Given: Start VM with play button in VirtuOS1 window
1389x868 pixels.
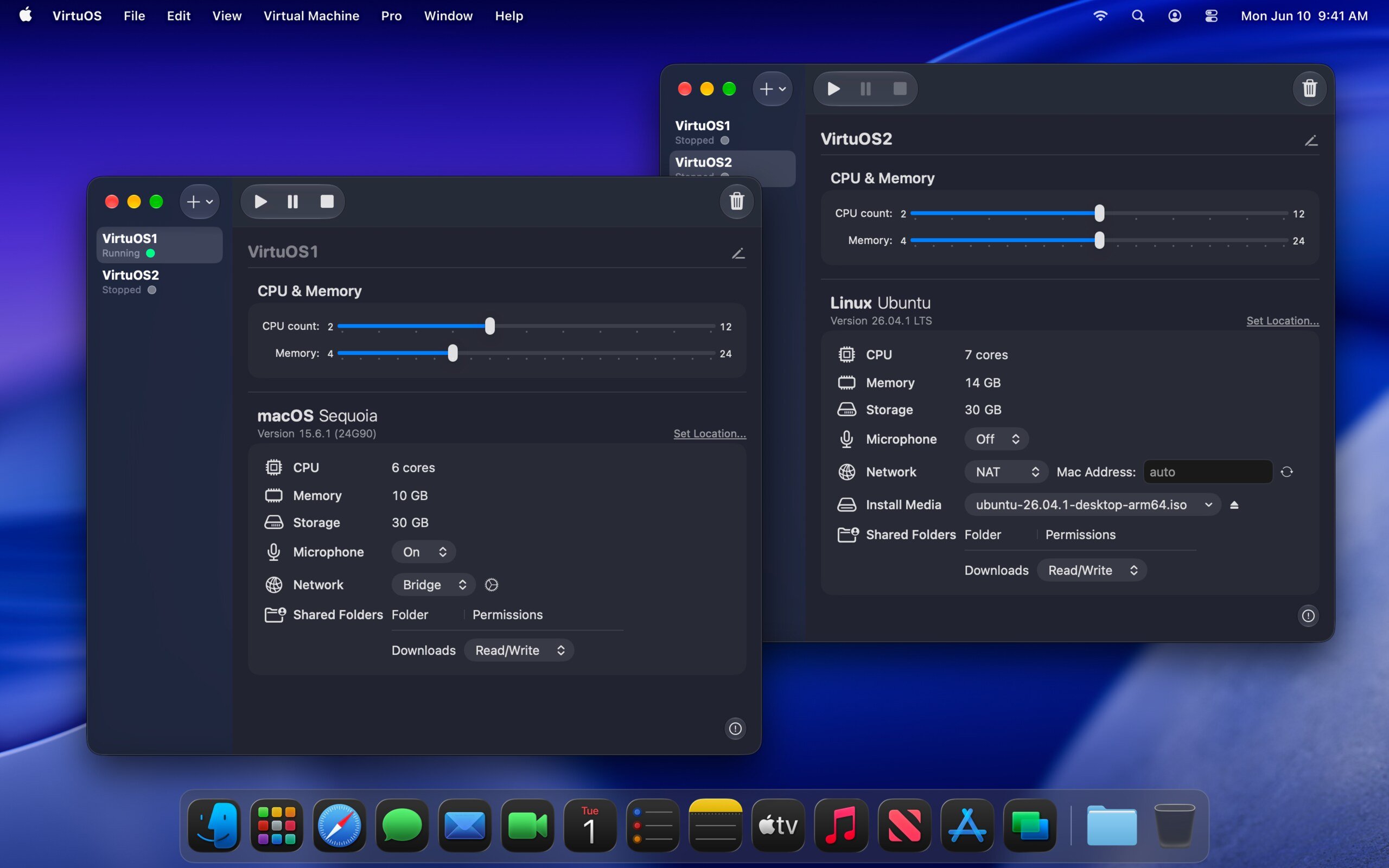Looking at the screenshot, I should pyautogui.click(x=260, y=201).
